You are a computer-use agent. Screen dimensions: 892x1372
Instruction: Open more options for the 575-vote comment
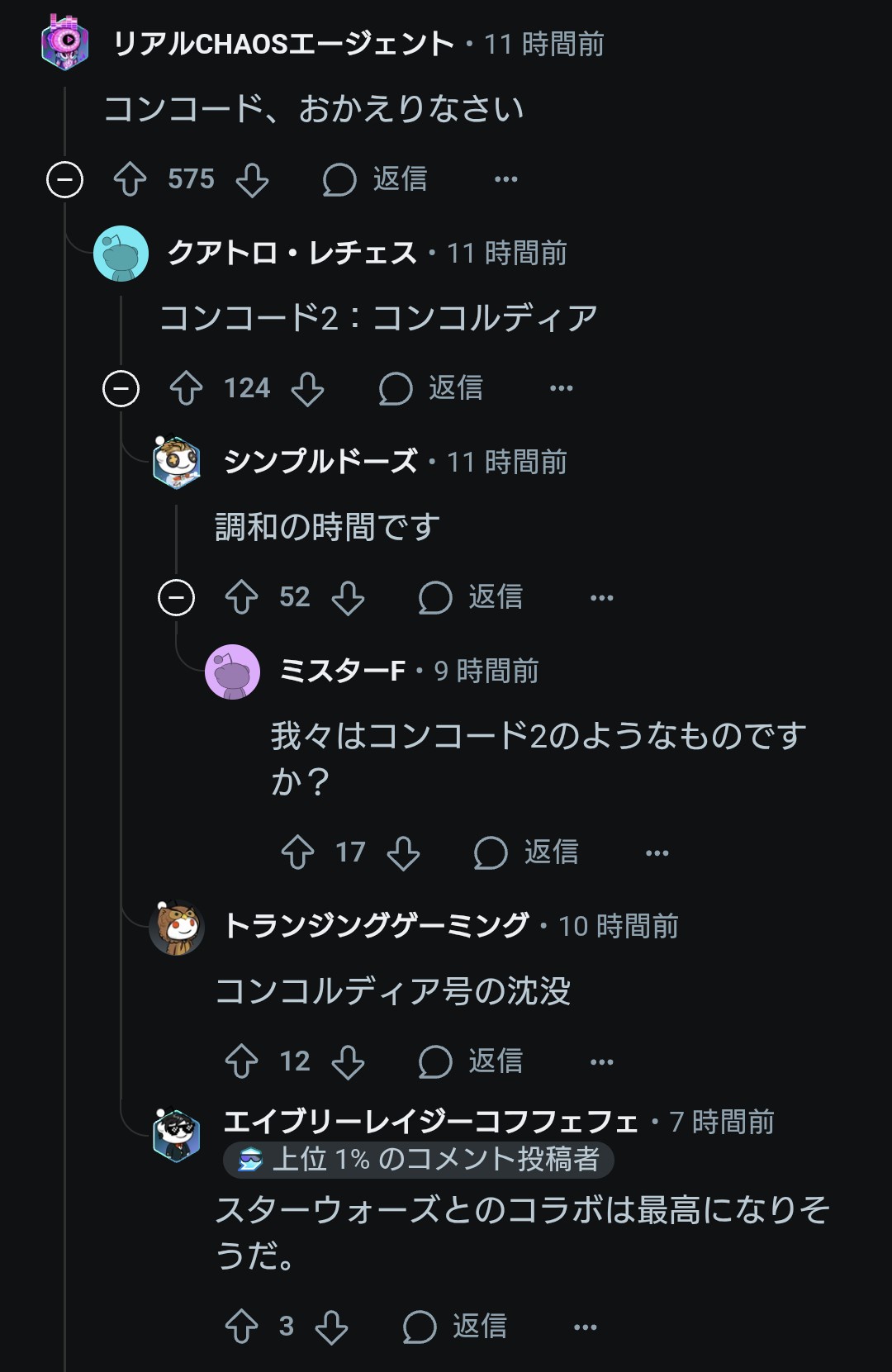[505, 179]
